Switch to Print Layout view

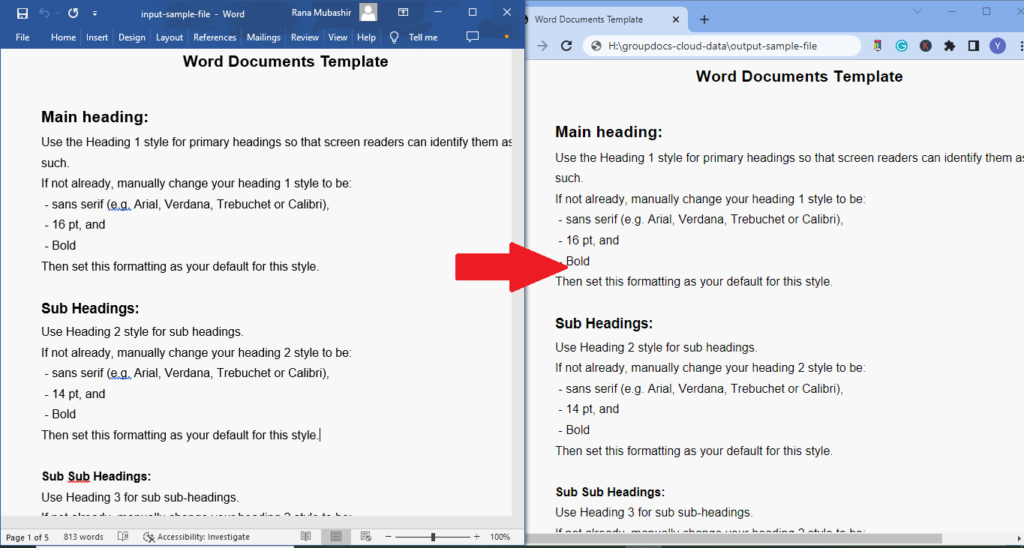[336, 537]
